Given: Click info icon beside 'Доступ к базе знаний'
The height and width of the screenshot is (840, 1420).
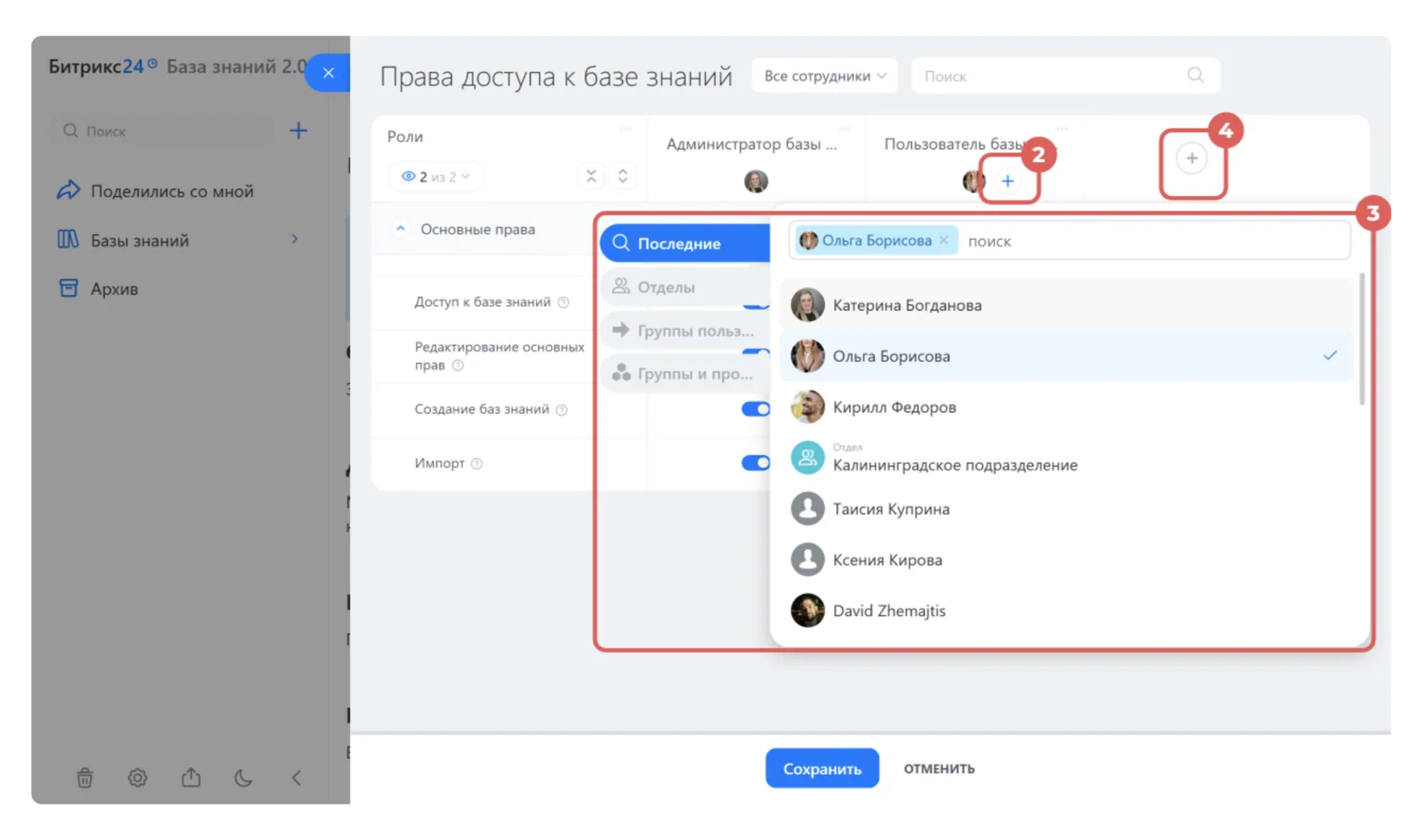Looking at the screenshot, I should click(x=564, y=302).
